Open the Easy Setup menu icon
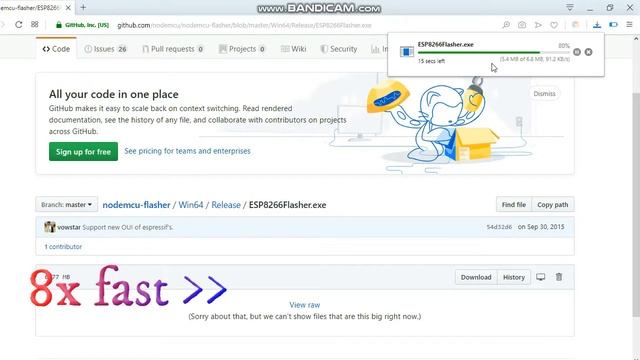 click(x=629, y=25)
